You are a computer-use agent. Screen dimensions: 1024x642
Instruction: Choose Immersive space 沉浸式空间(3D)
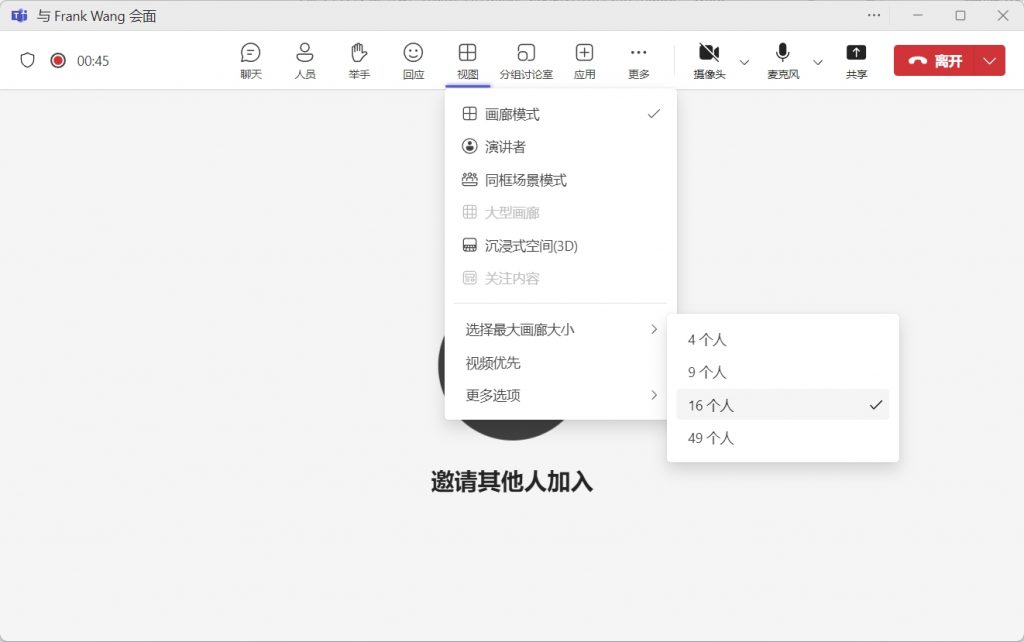tap(561, 246)
